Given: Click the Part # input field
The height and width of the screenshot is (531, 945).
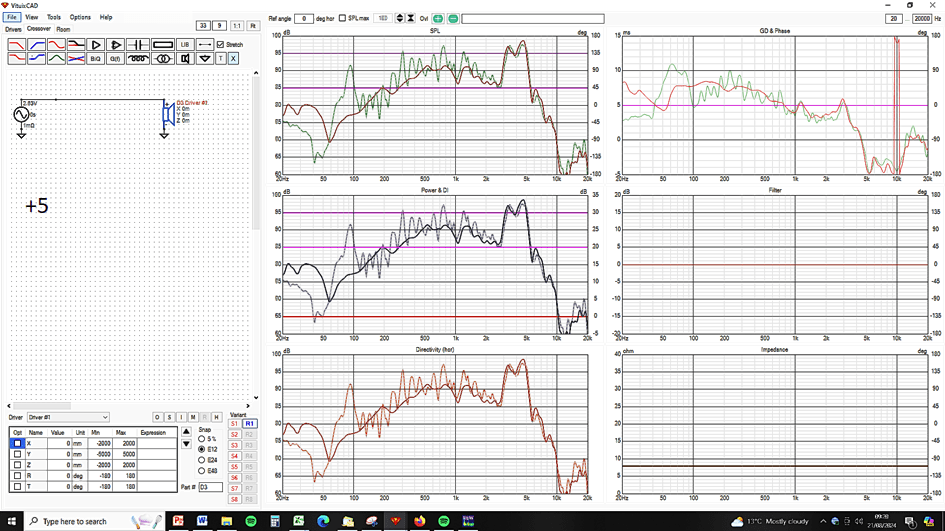Looking at the screenshot, I should (x=210, y=487).
